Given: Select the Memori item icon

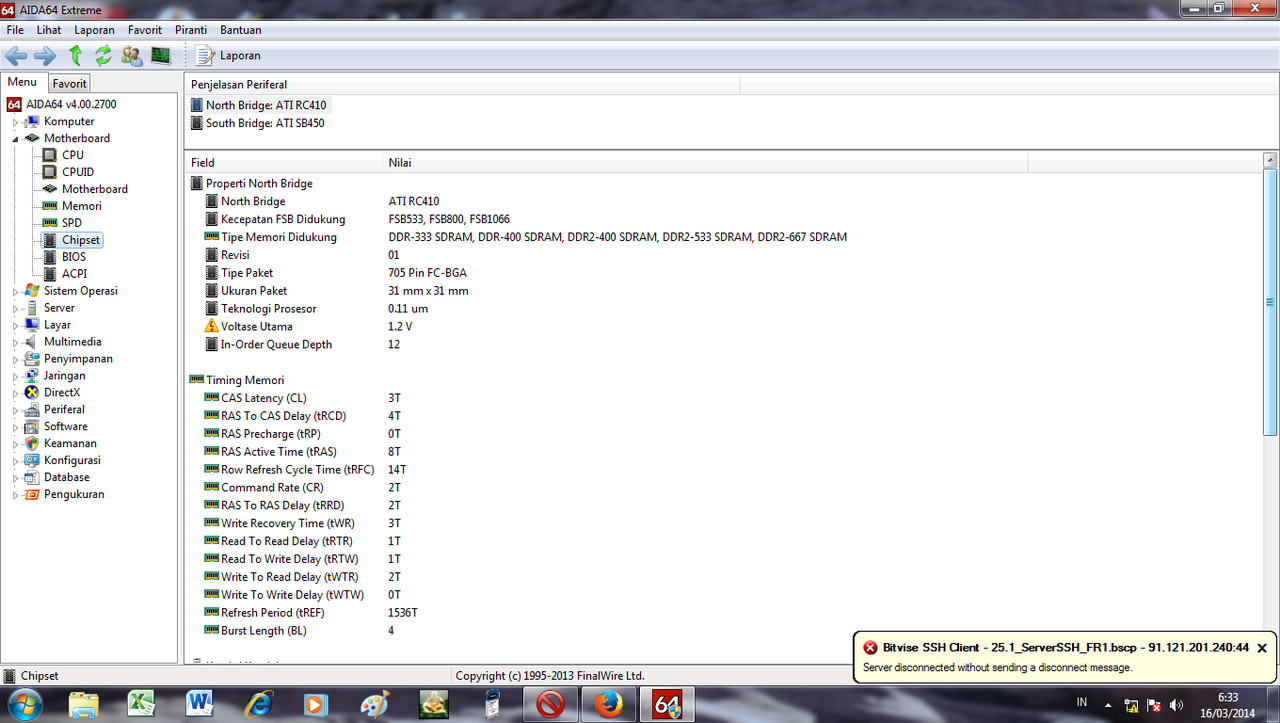Looking at the screenshot, I should coord(50,206).
